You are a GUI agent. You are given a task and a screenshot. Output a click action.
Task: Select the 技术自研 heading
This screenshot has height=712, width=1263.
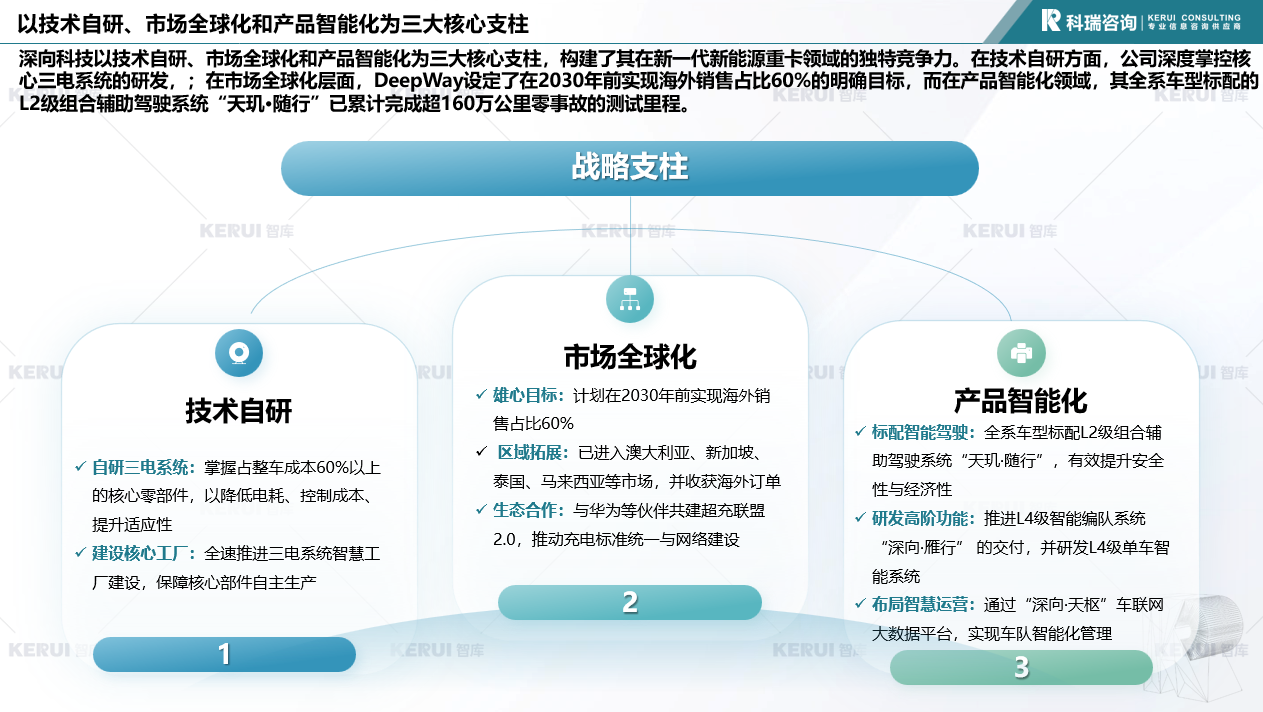[x=238, y=411]
